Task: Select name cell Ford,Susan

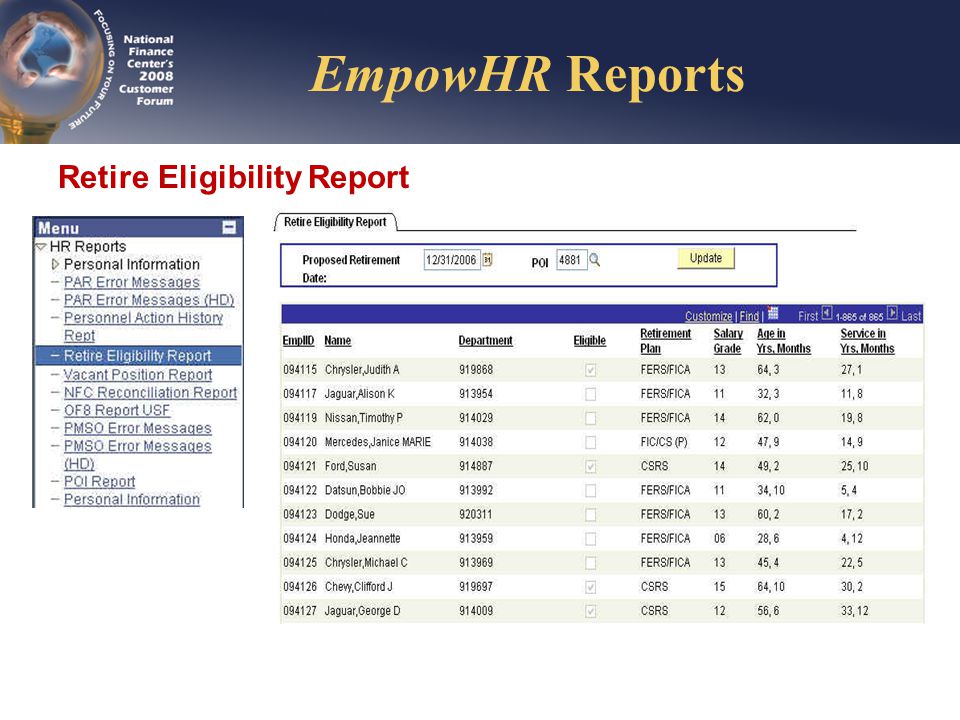Action: [x=350, y=467]
